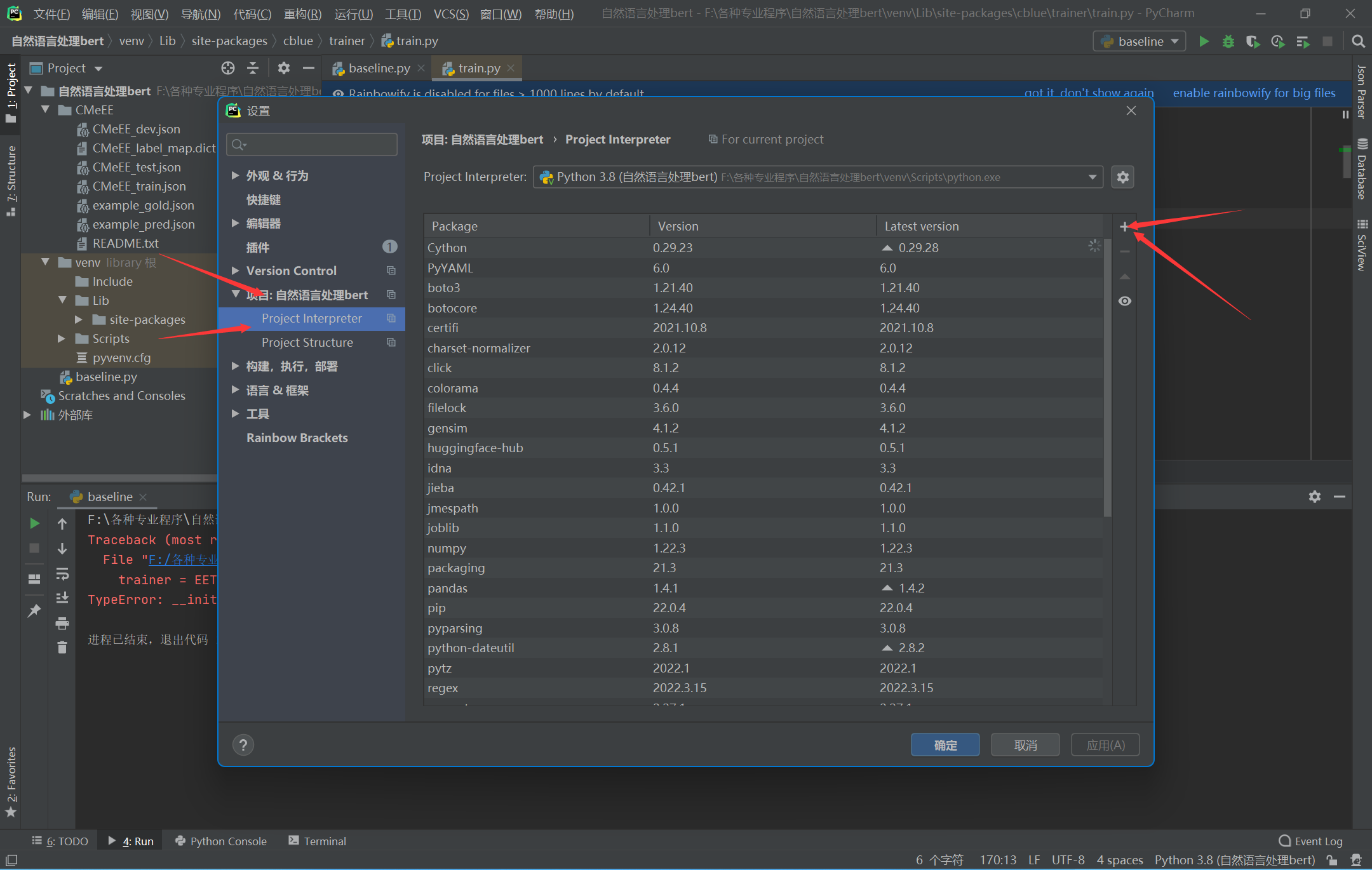
Task: Click the 确定 button
Action: tap(945, 745)
